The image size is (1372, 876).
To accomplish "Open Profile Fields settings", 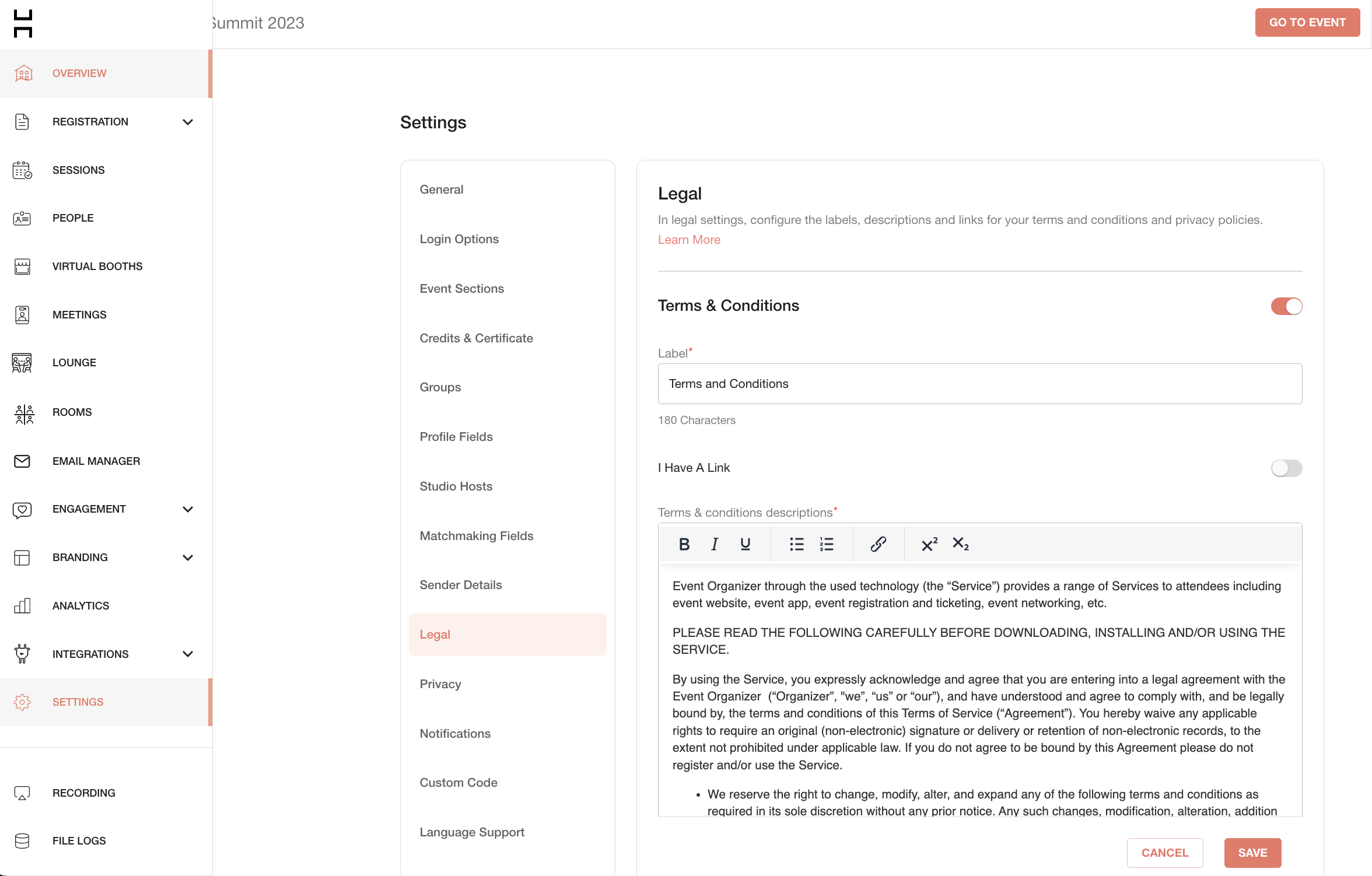I will point(507,437).
